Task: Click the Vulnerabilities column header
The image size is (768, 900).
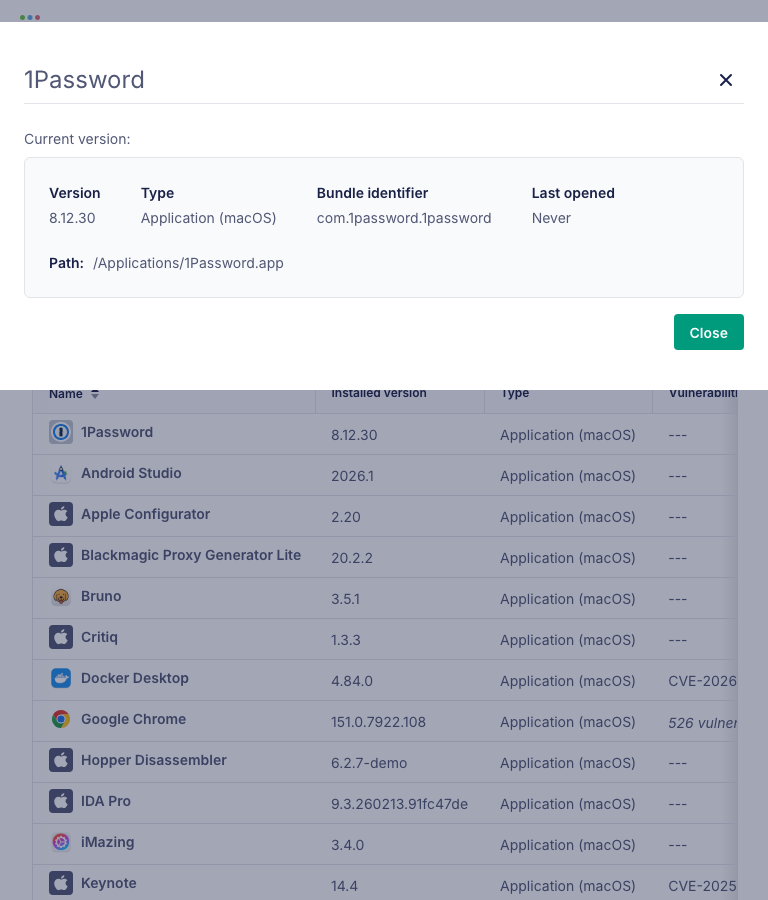Action: coord(703,394)
